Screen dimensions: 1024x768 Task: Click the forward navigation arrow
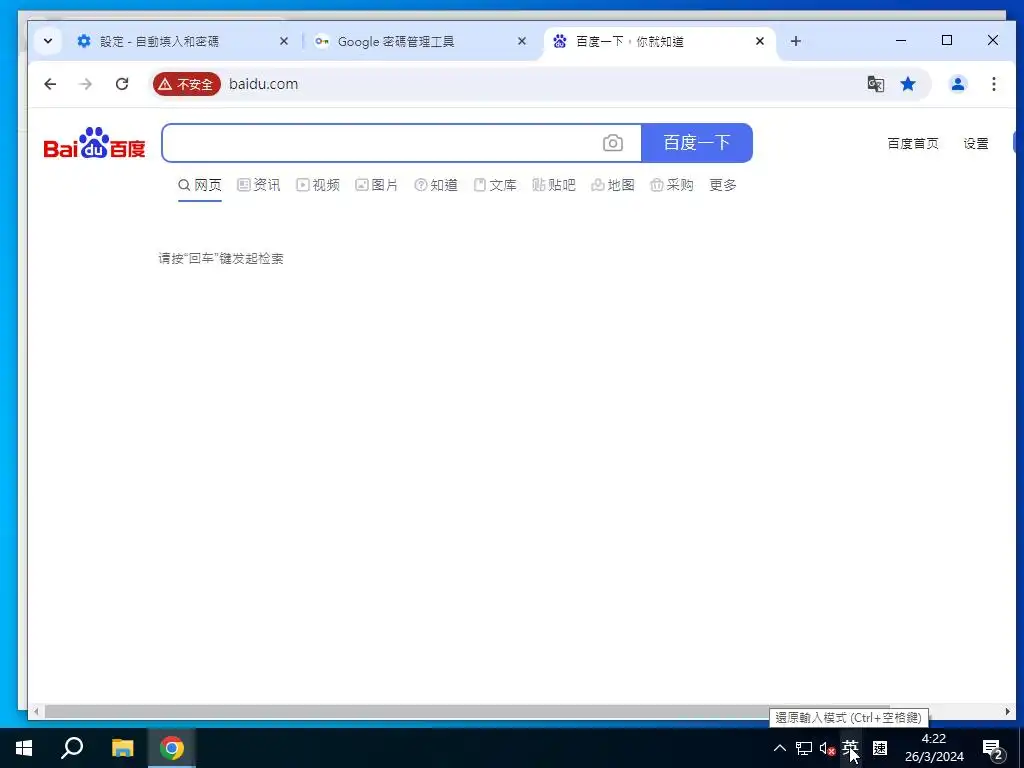[86, 84]
